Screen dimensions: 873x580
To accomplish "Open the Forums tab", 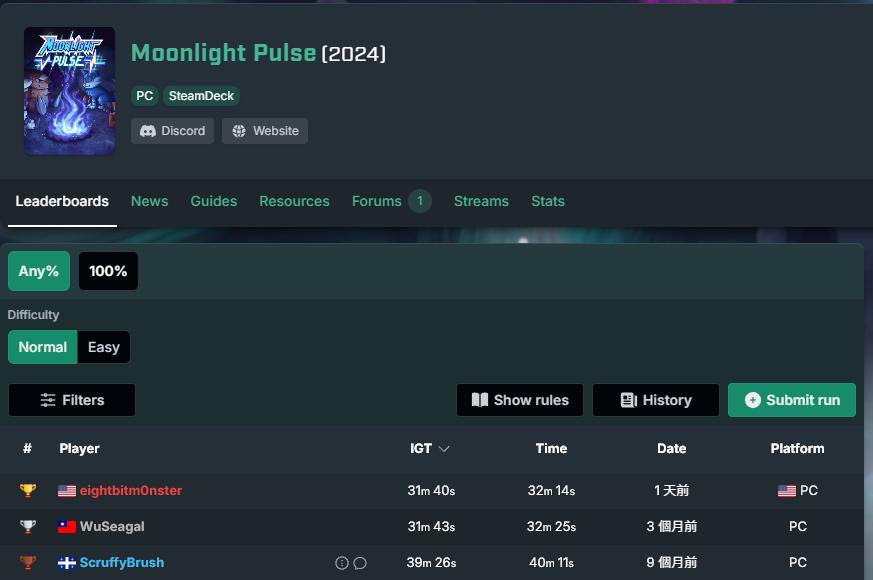I will tap(376, 201).
